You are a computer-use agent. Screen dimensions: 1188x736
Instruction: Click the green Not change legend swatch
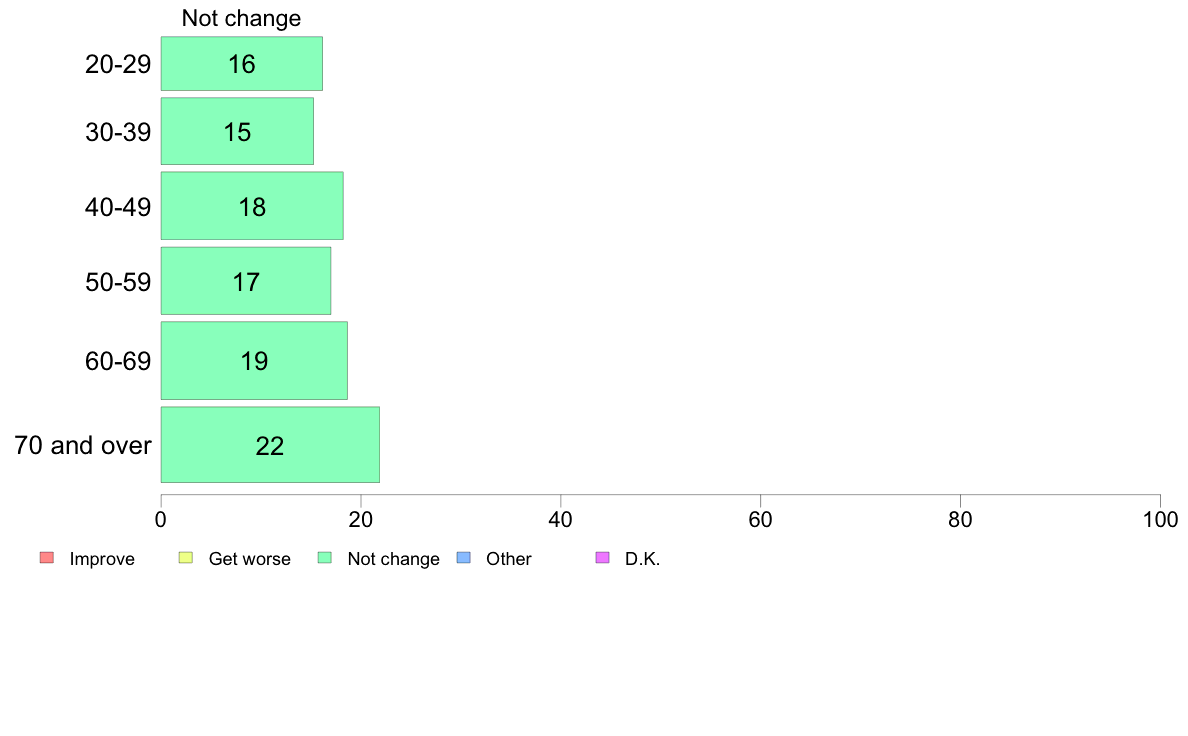pos(325,558)
